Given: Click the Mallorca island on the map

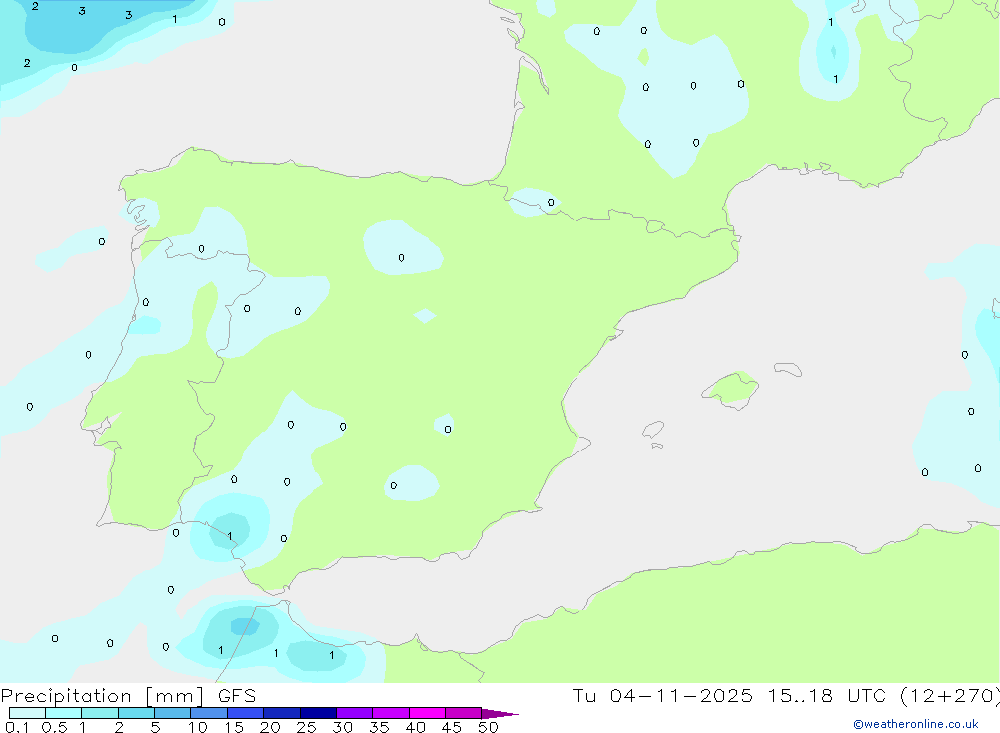Looking at the screenshot, I should point(731,389).
